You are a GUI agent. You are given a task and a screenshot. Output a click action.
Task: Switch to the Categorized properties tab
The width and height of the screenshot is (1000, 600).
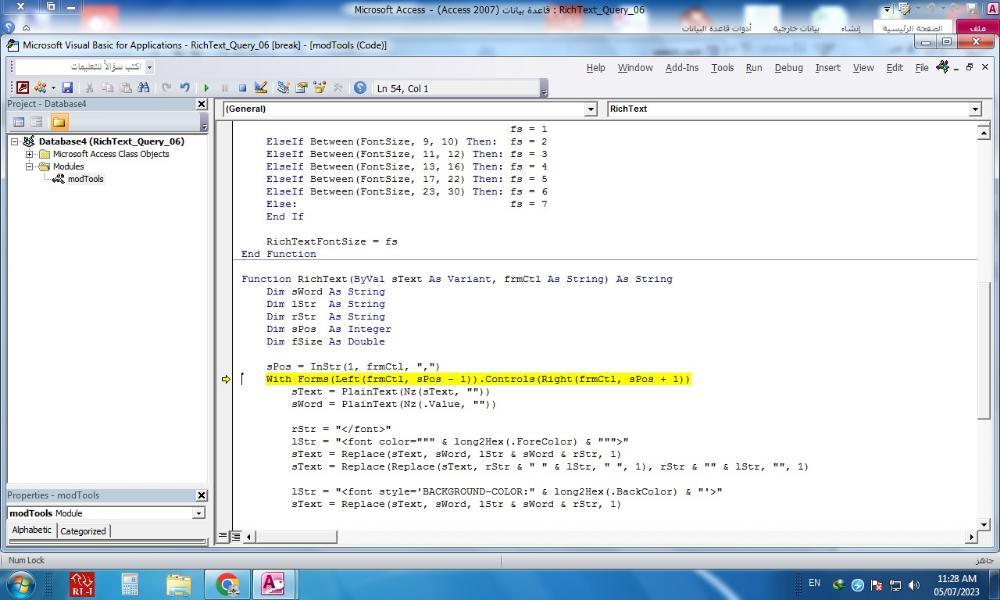tap(83, 531)
